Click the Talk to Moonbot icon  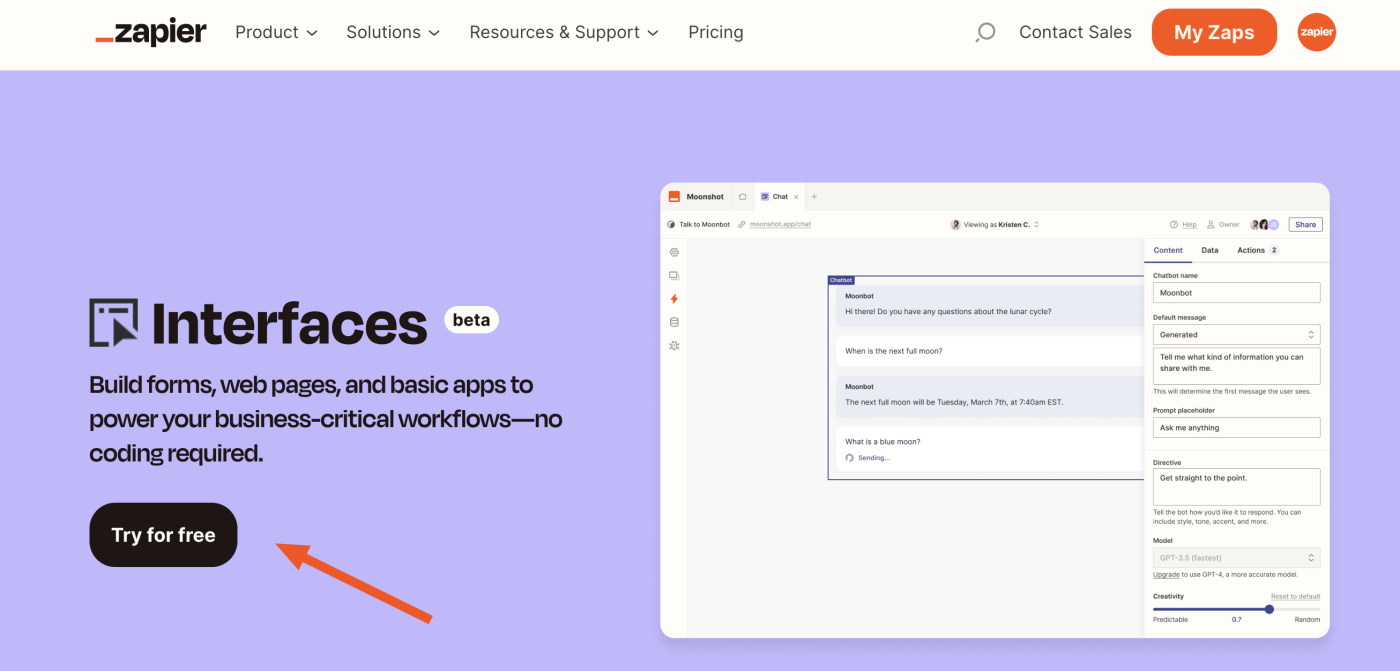pos(671,224)
